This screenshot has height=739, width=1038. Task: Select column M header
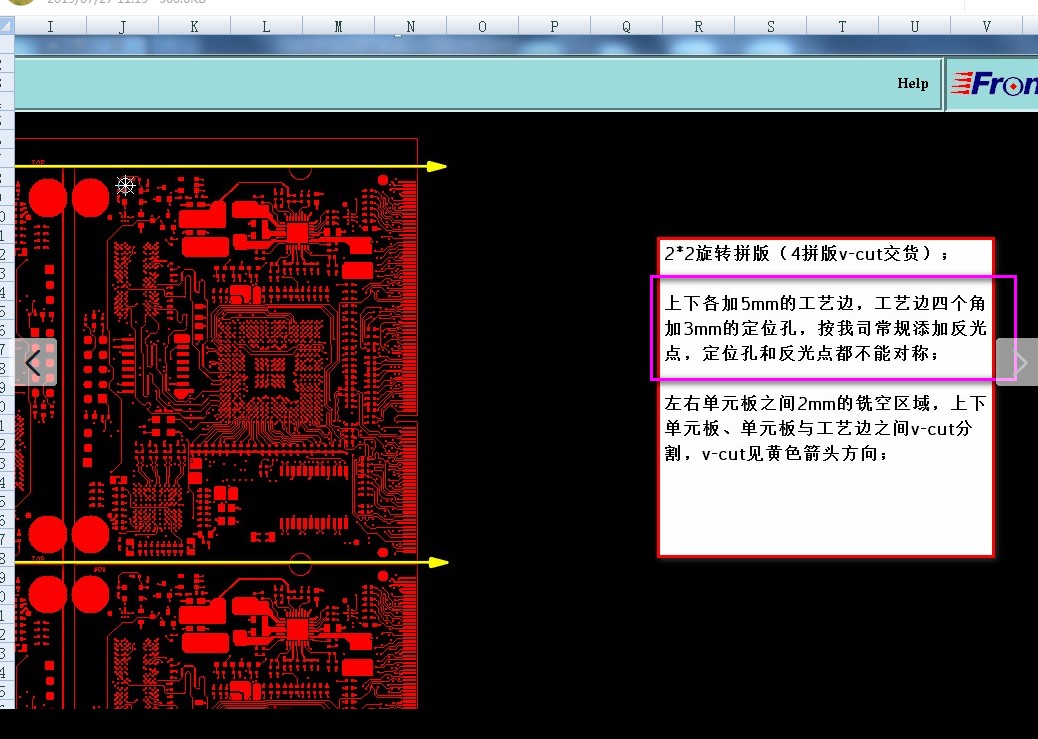(338, 26)
